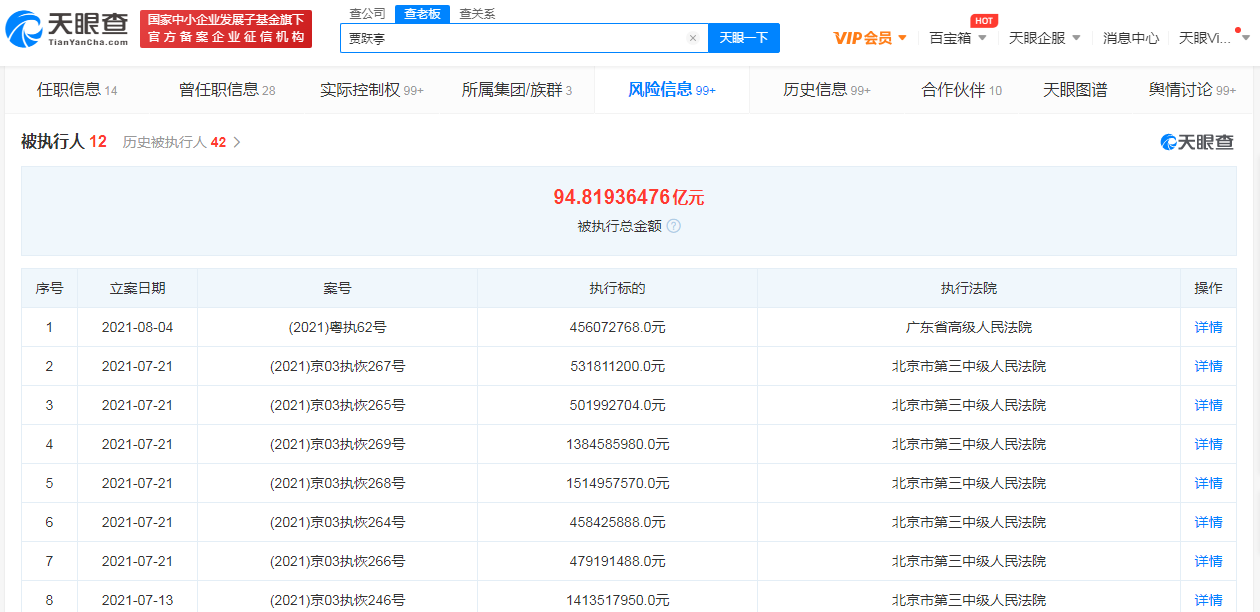Open the VIP会员 dropdown
This screenshot has height=612, width=1260.
[865, 36]
